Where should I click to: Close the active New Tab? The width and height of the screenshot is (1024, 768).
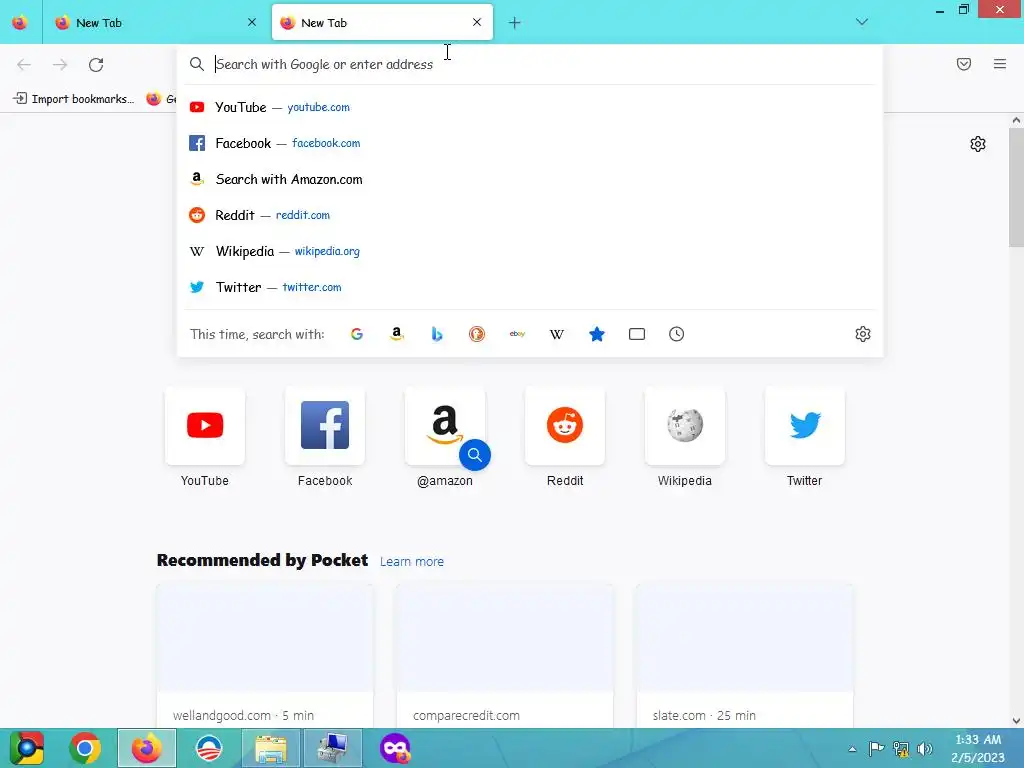(x=477, y=22)
